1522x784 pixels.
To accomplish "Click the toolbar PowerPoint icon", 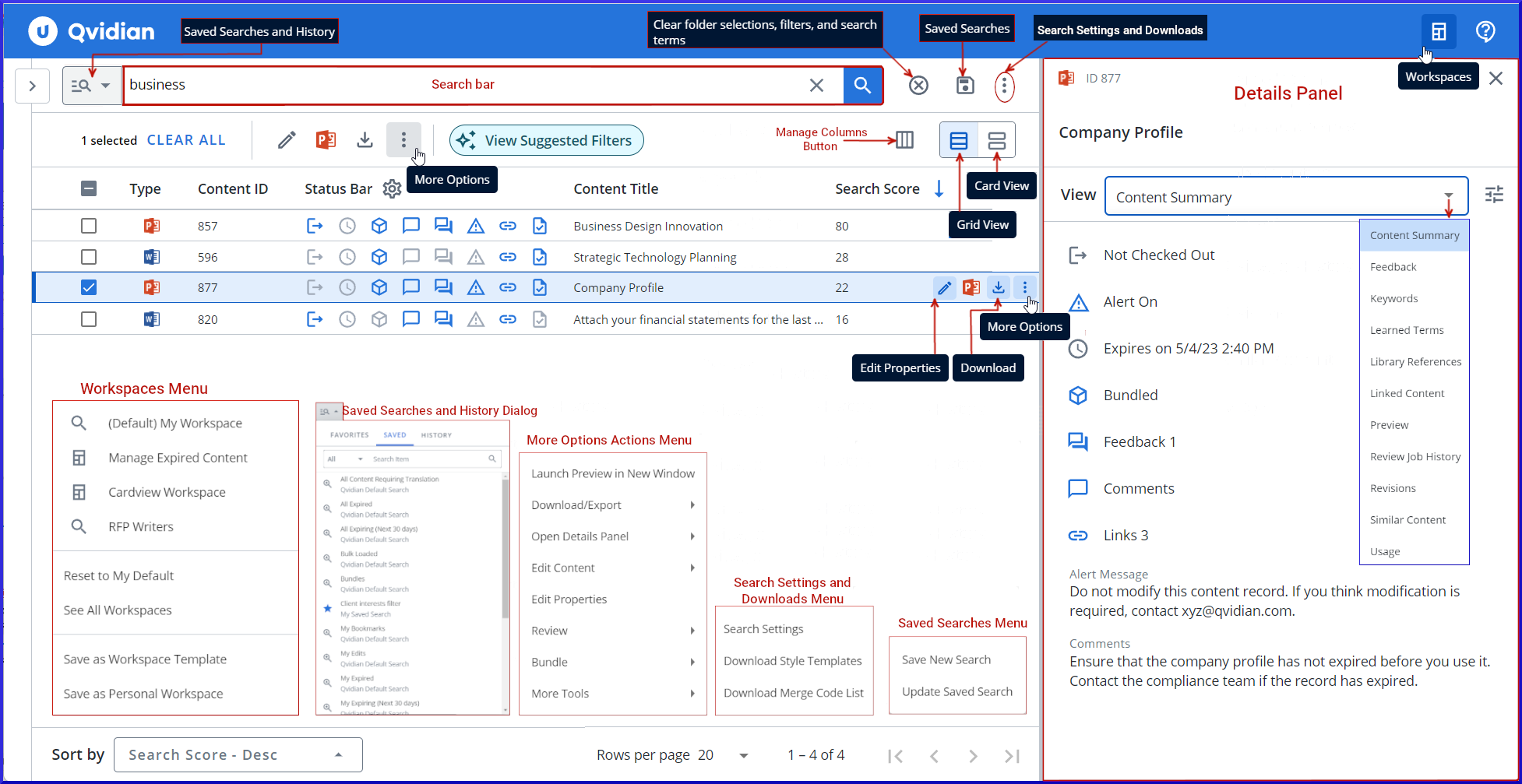I will pos(326,140).
